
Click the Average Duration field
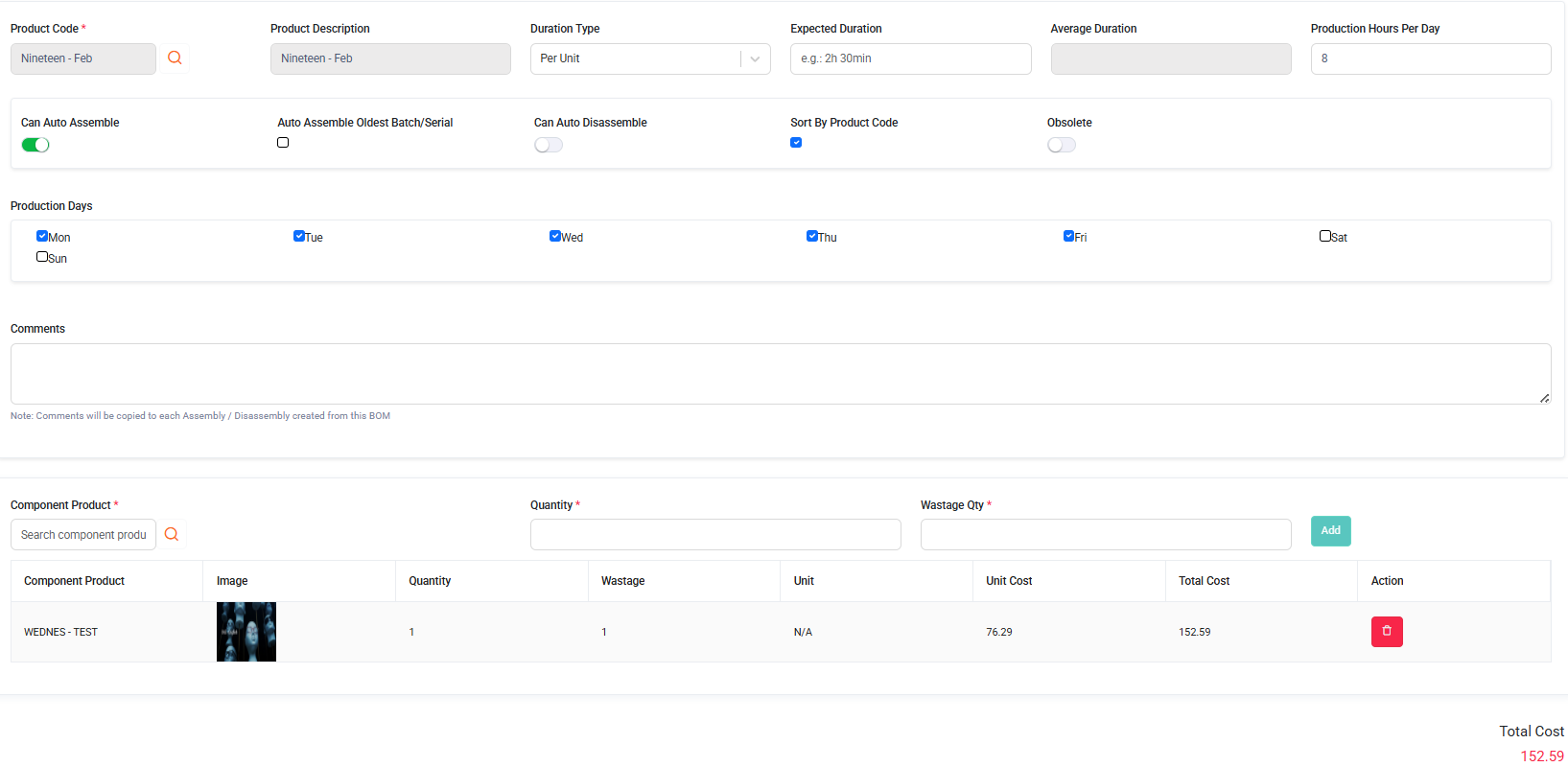pyautogui.click(x=1171, y=58)
